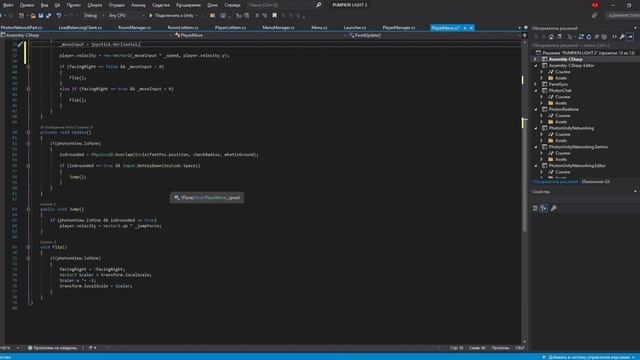Collapse the 'if (facingRight == false' block toggle

(x=28, y=67)
